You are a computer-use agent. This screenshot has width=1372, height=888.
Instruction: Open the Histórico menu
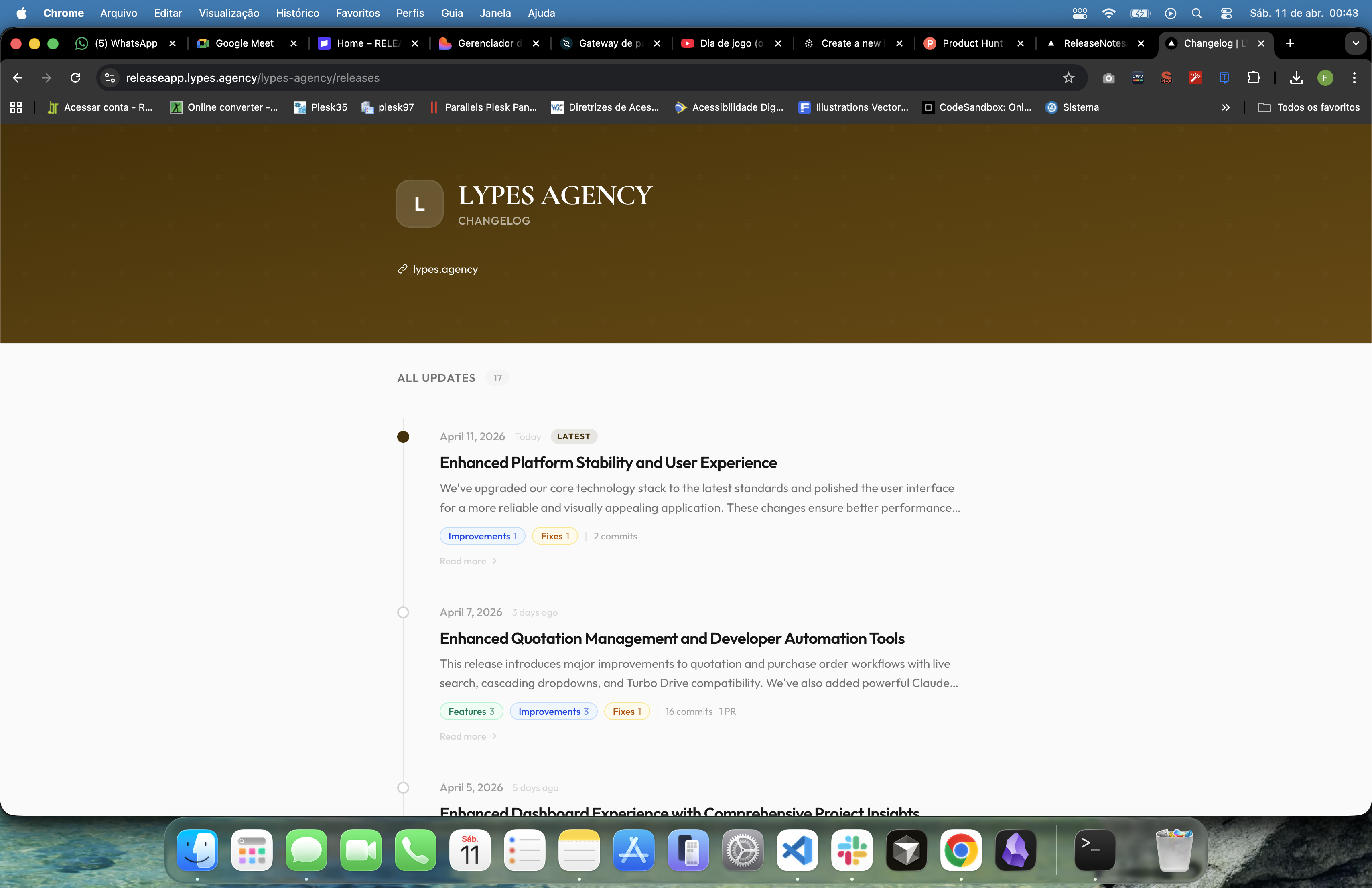point(297,13)
